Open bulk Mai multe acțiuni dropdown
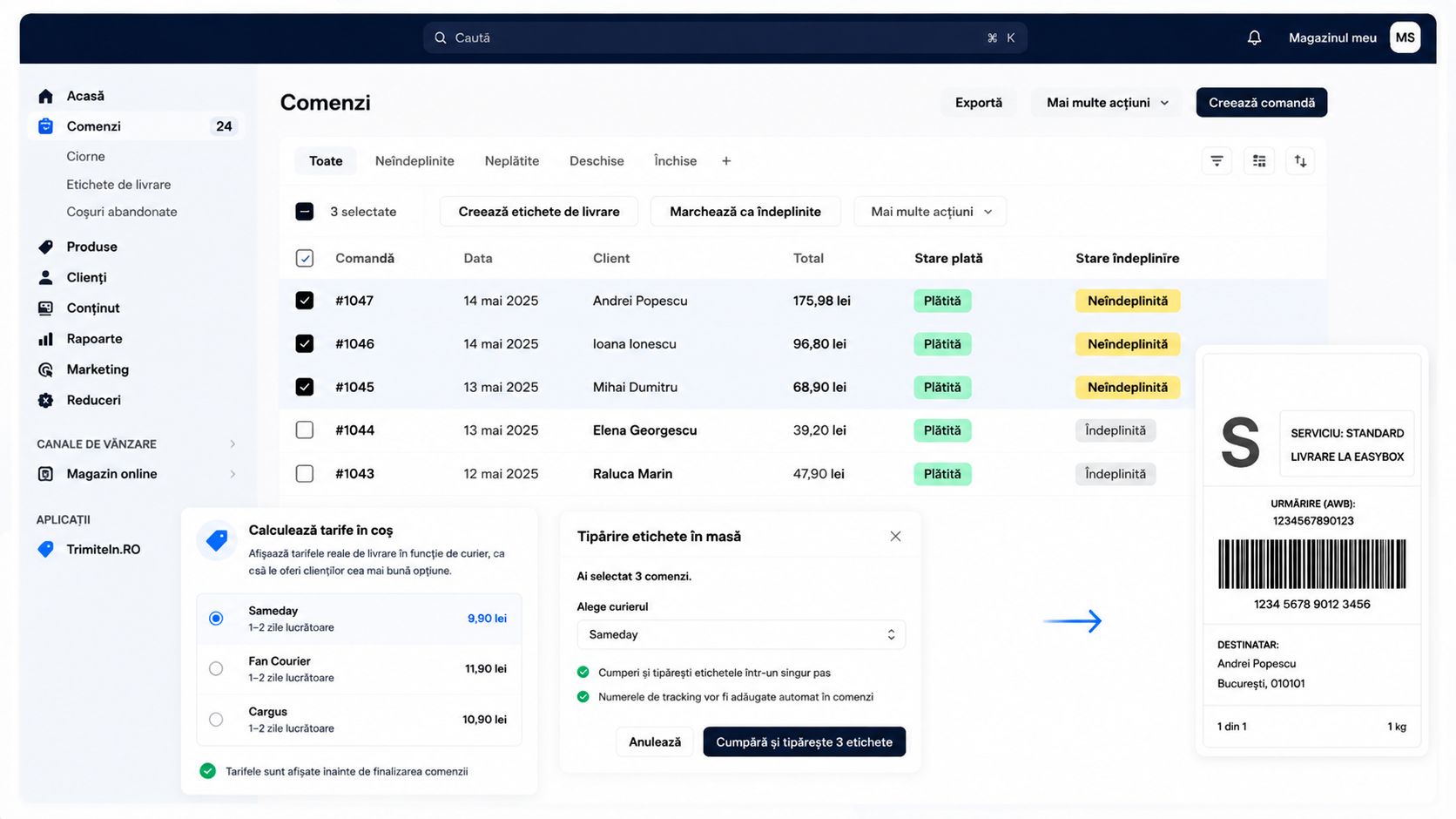Screen dimensions: 1456x819 (930, 212)
